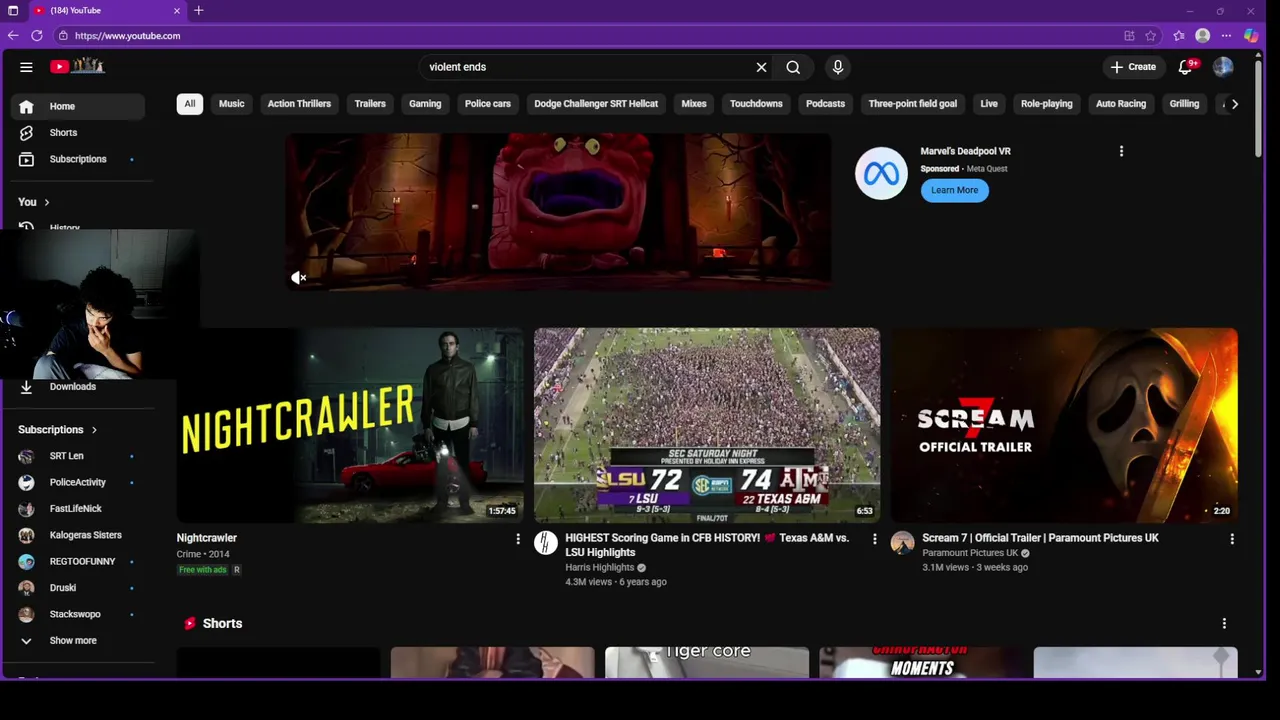Screen dimensions: 1280x720
Task: Open the Scream 7 trailer thumbnail
Action: 1064,425
